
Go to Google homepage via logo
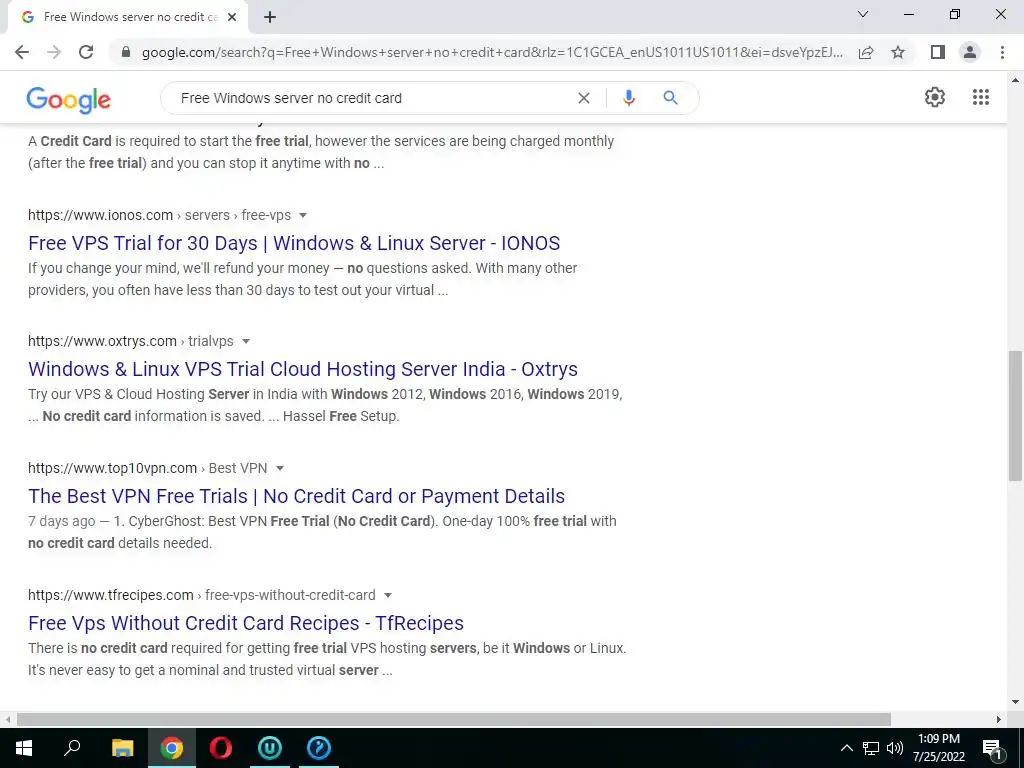coord(69,100)
